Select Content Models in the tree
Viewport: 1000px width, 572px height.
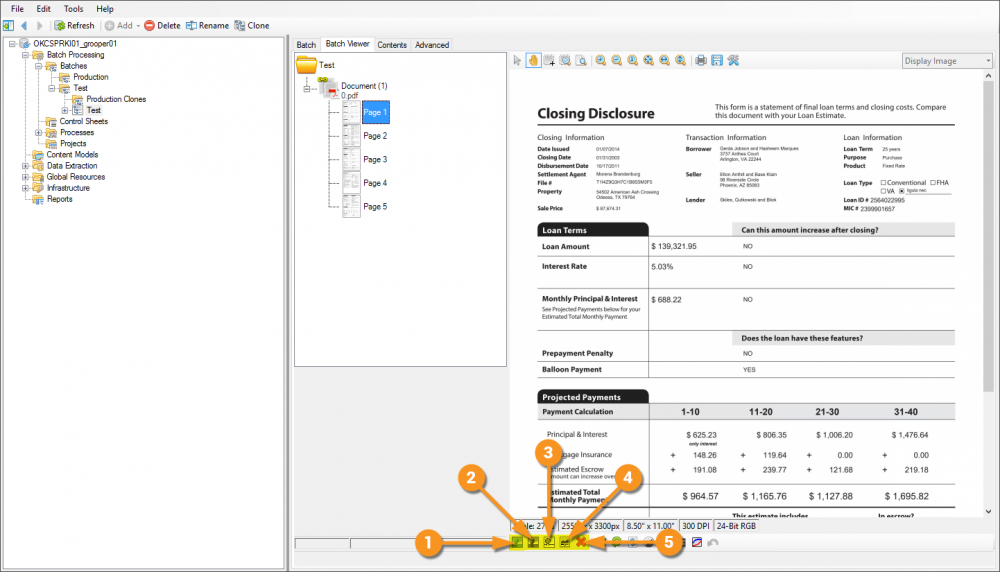(72, 154)
